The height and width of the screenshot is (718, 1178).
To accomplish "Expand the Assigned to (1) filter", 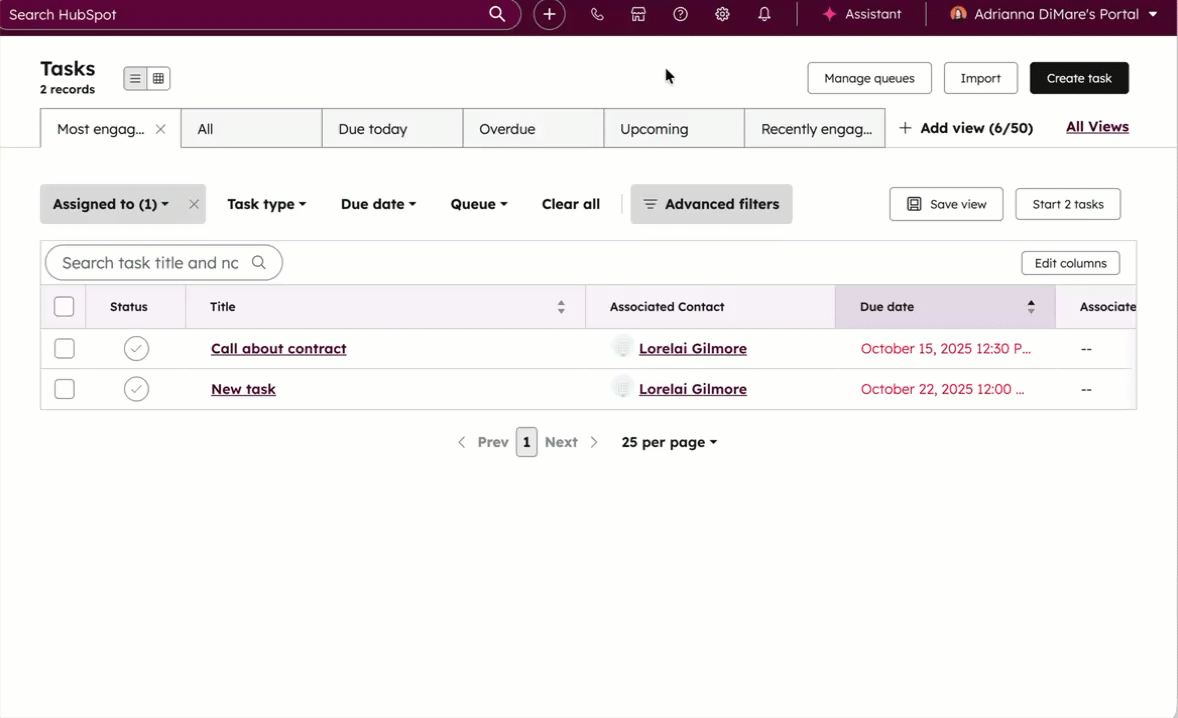I will pyautogui.click(x=110, y=204).
